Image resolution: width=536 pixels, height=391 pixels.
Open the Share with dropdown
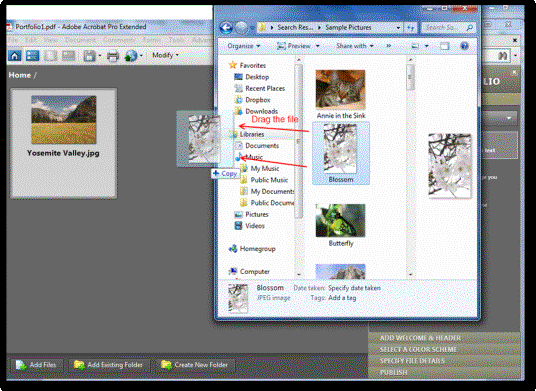tap(354, 46)
